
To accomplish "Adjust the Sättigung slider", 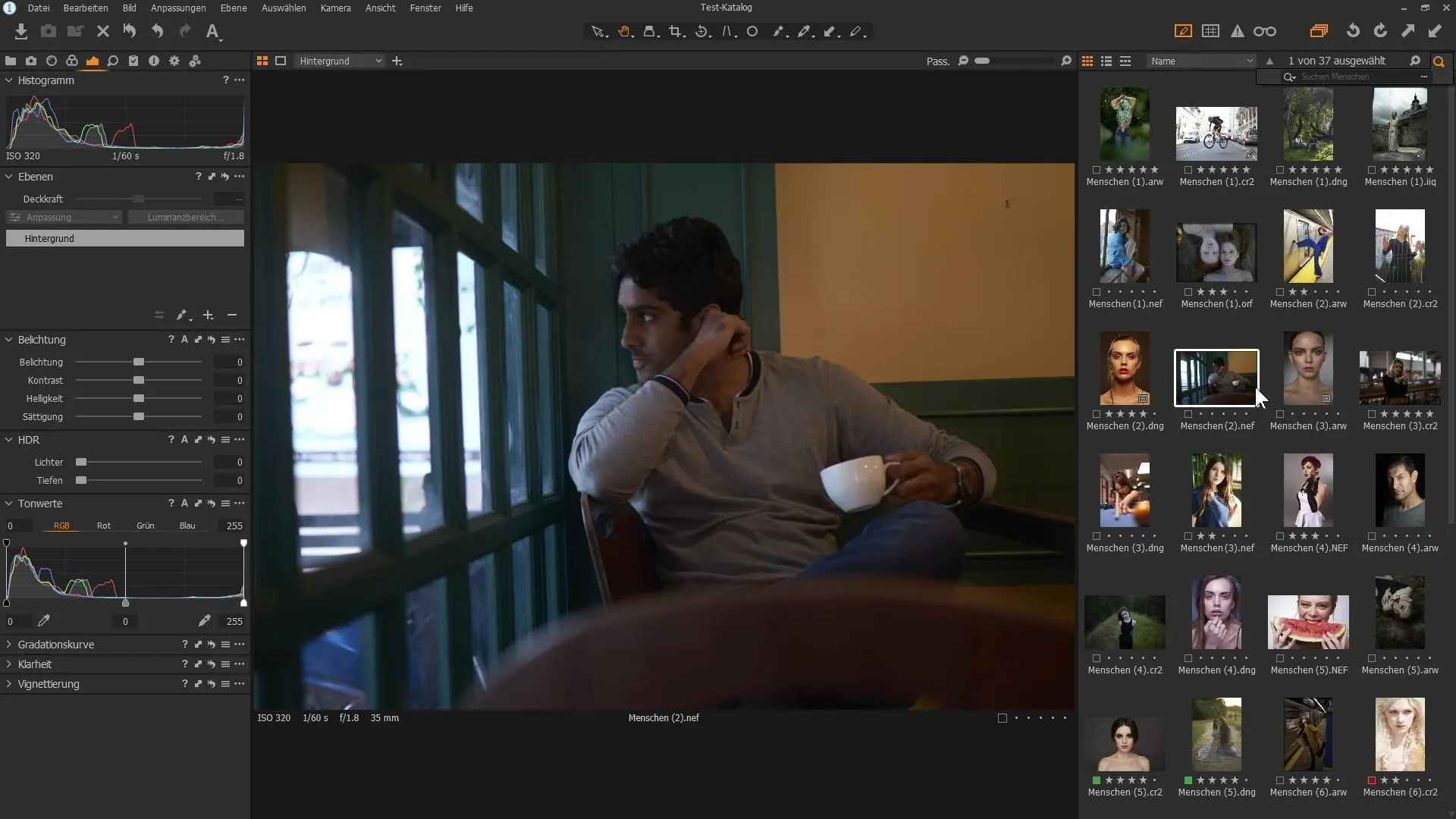I will 139,416.
